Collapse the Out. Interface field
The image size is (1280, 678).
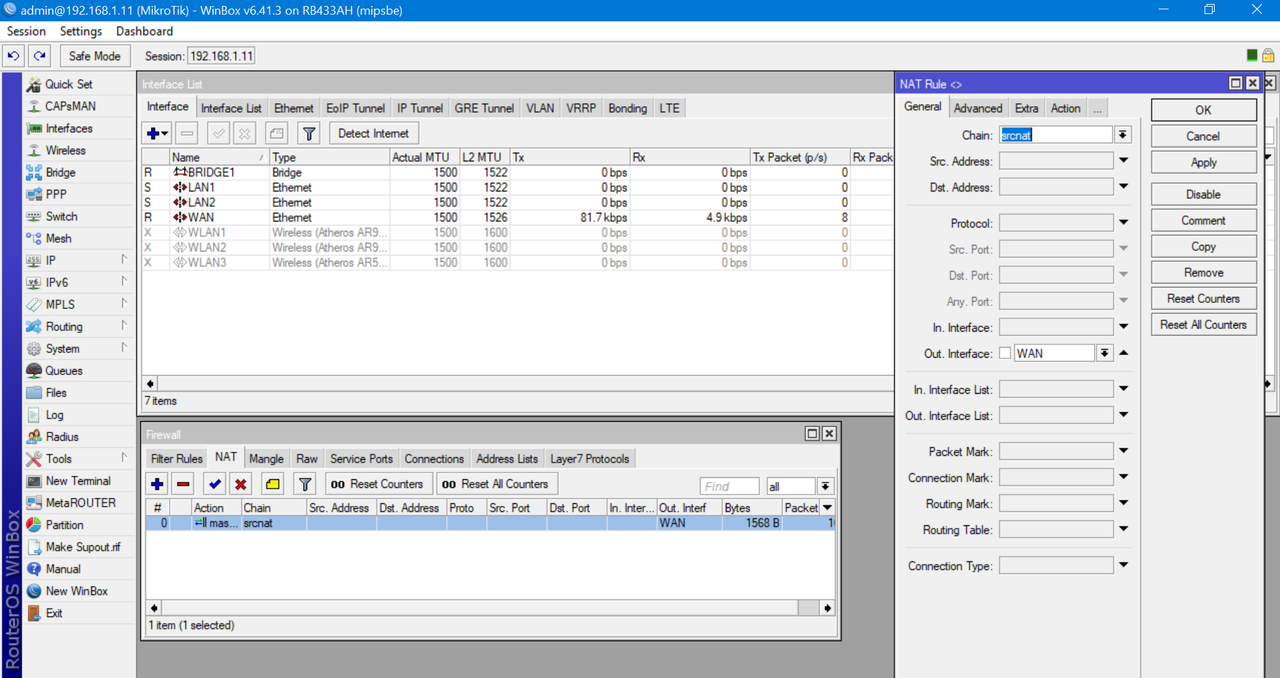[1124, 353]
